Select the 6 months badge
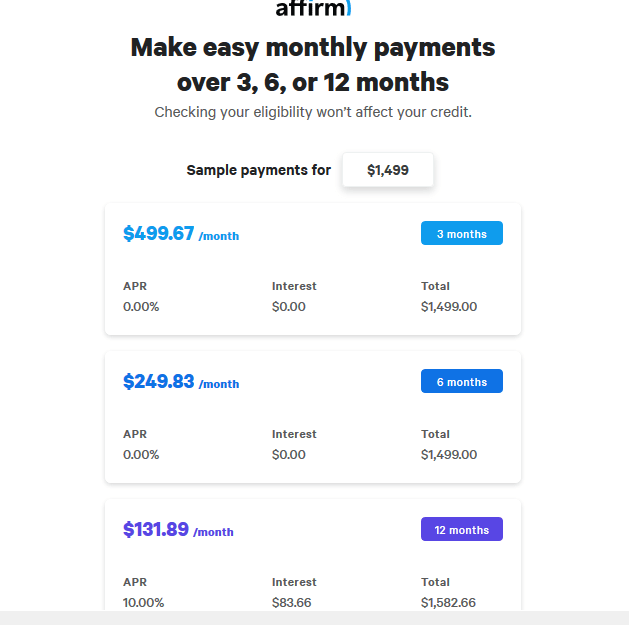The height and width of the screenshot is (625, 629). [x=461, y=382]
